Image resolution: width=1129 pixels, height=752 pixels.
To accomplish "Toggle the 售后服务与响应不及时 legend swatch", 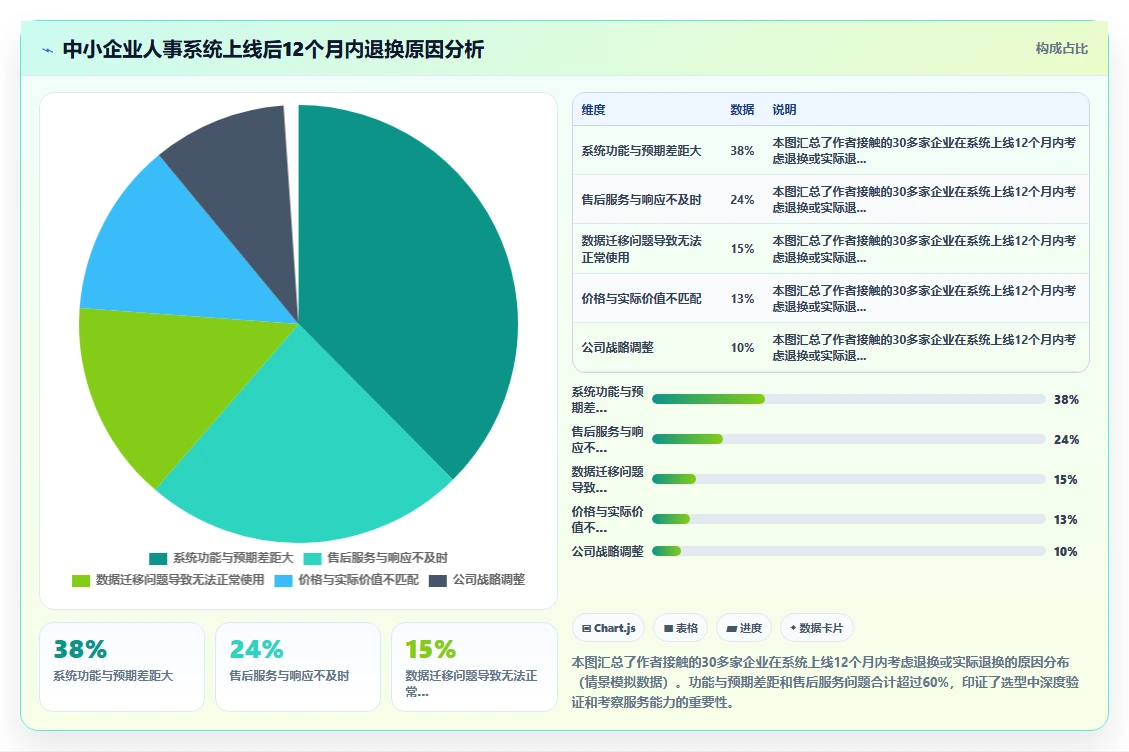I will (312, 558).
